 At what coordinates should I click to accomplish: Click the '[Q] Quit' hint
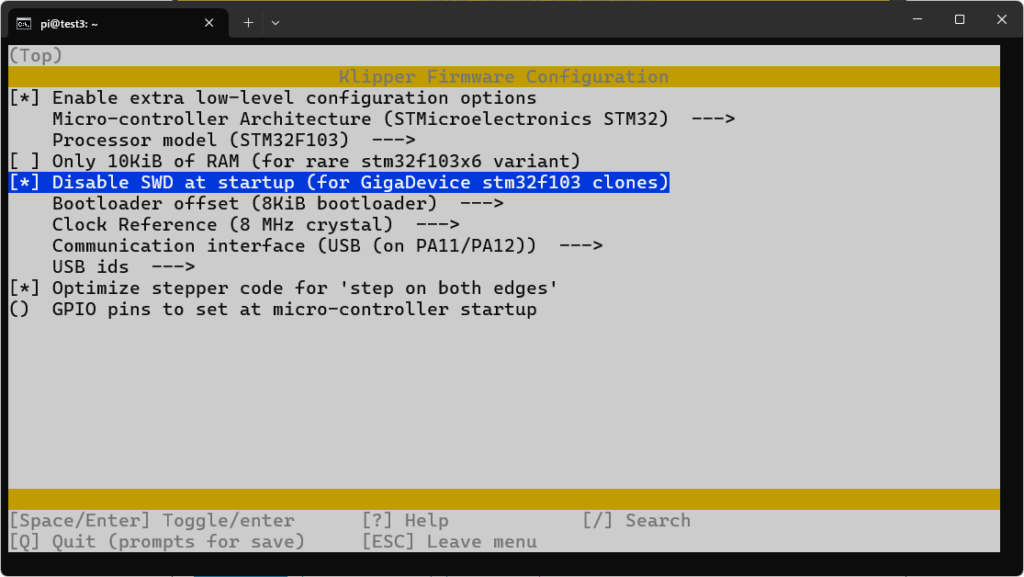click(x=156, y=542)
